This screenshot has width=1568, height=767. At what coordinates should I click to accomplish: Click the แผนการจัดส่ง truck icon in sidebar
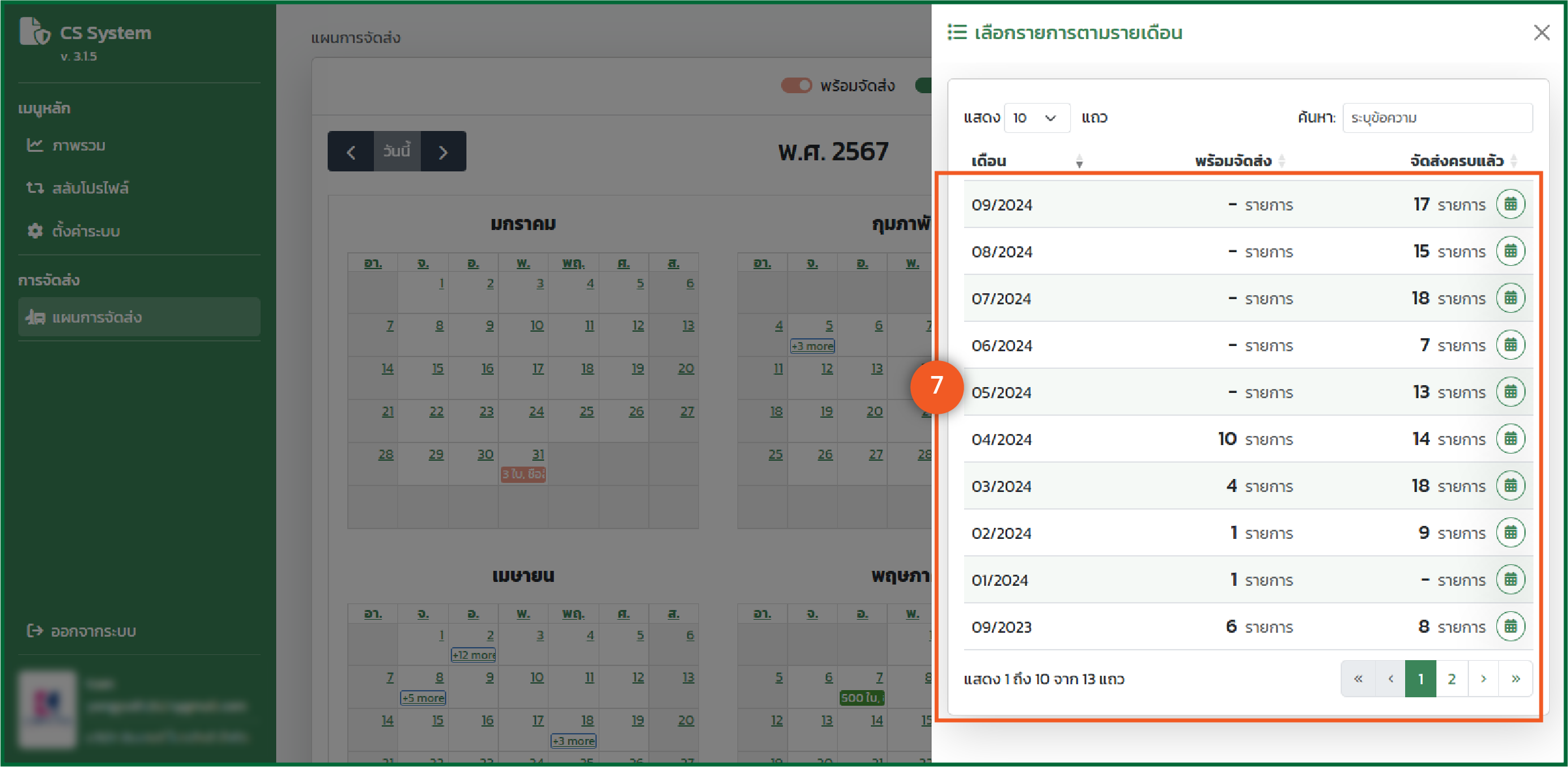coord(35,317)
